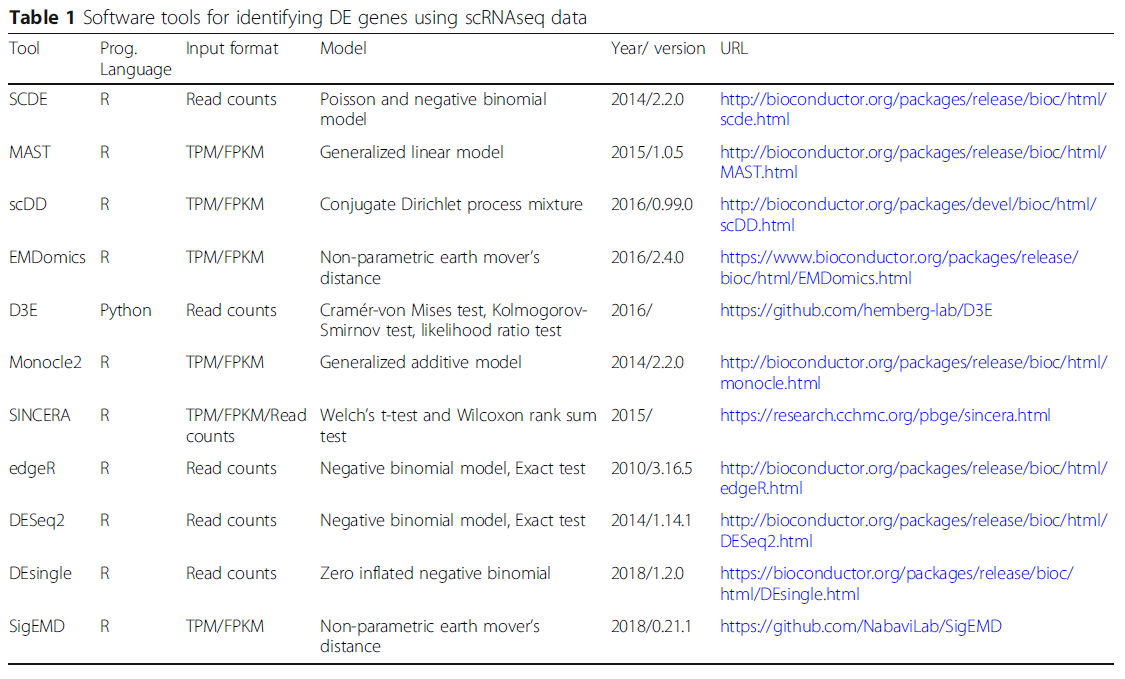Click the 'Table 1' caption label
The height and width of the screenshot is (679, 1125).
point(42,17)
